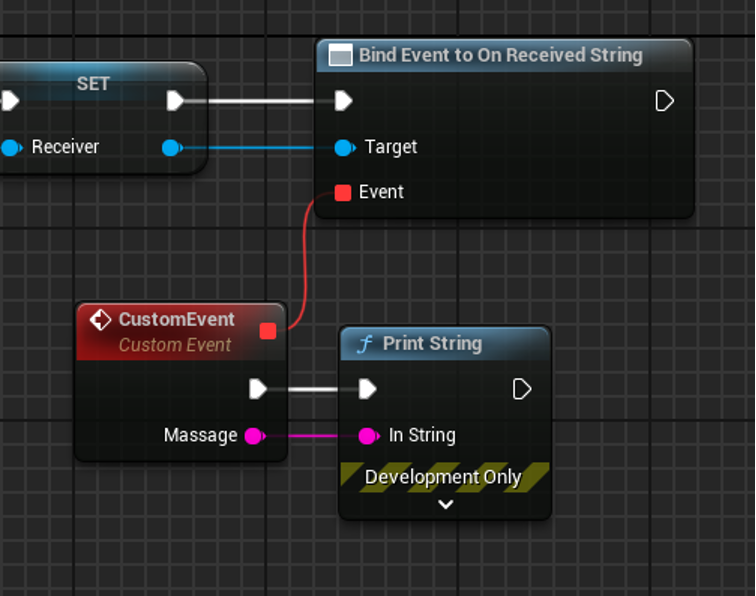The height and width of the screenshot is (596, 756).
Task: Click the Print String function icon
Action: (x=365, y=344)
